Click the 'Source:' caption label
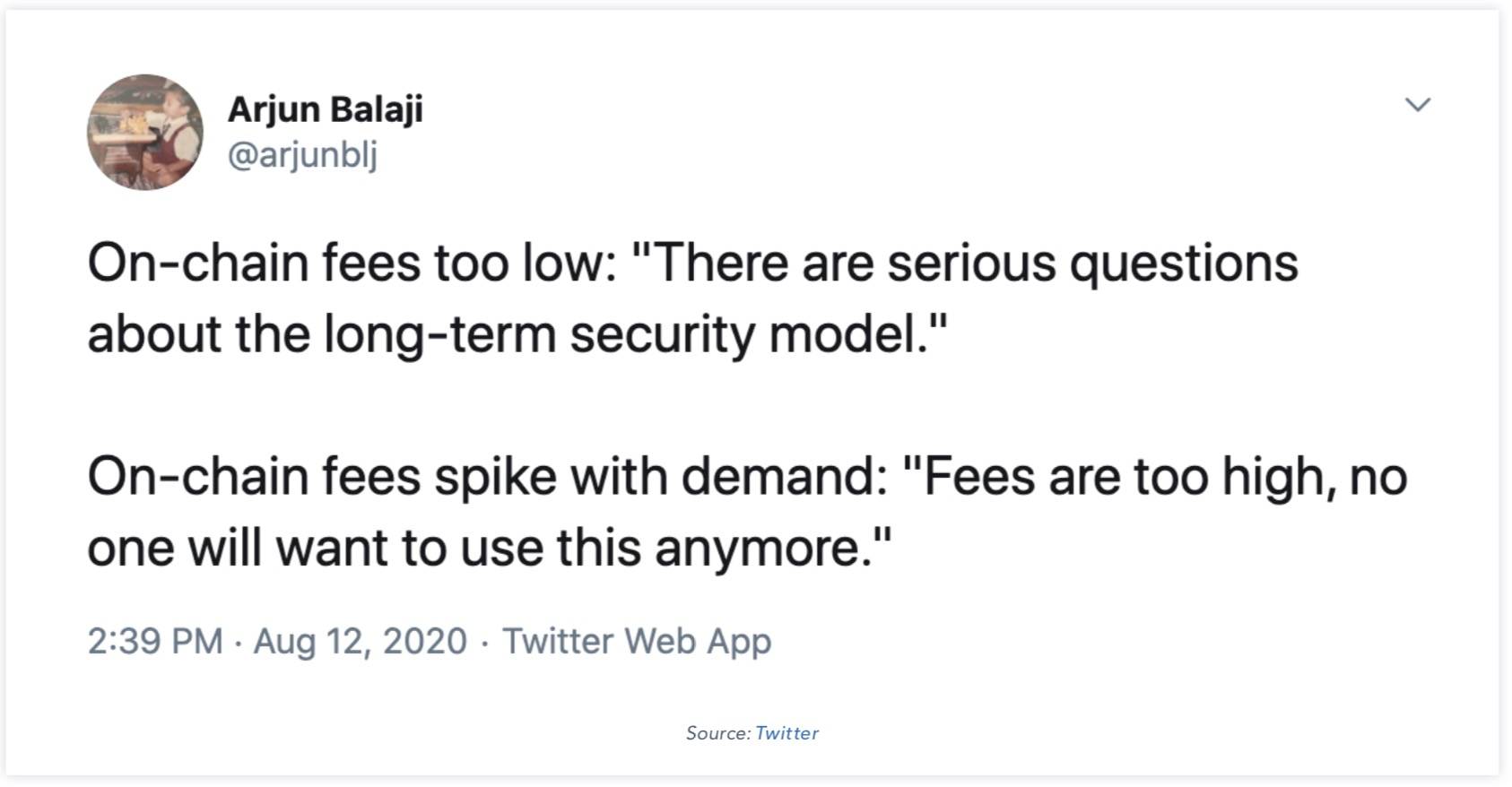 [718, 733]
